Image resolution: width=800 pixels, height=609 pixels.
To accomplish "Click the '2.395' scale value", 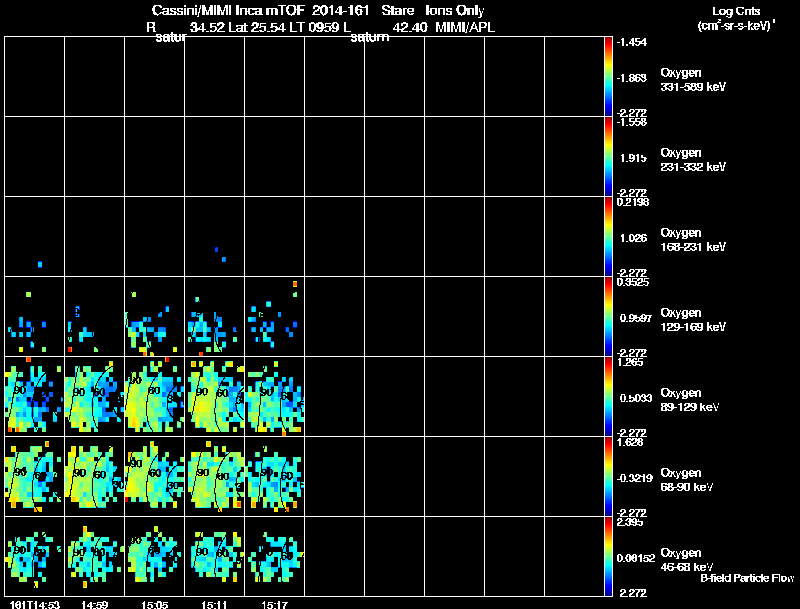I will point(630,522).
